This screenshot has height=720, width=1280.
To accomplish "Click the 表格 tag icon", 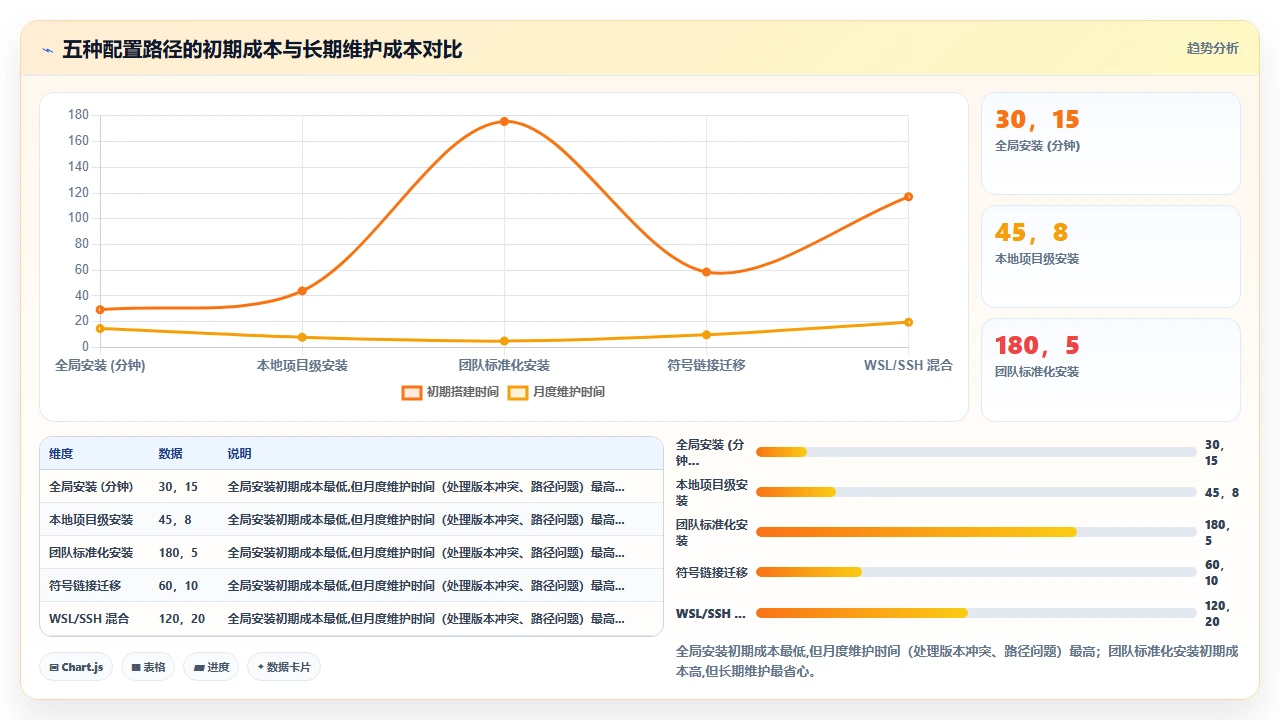I will point(135,667).
